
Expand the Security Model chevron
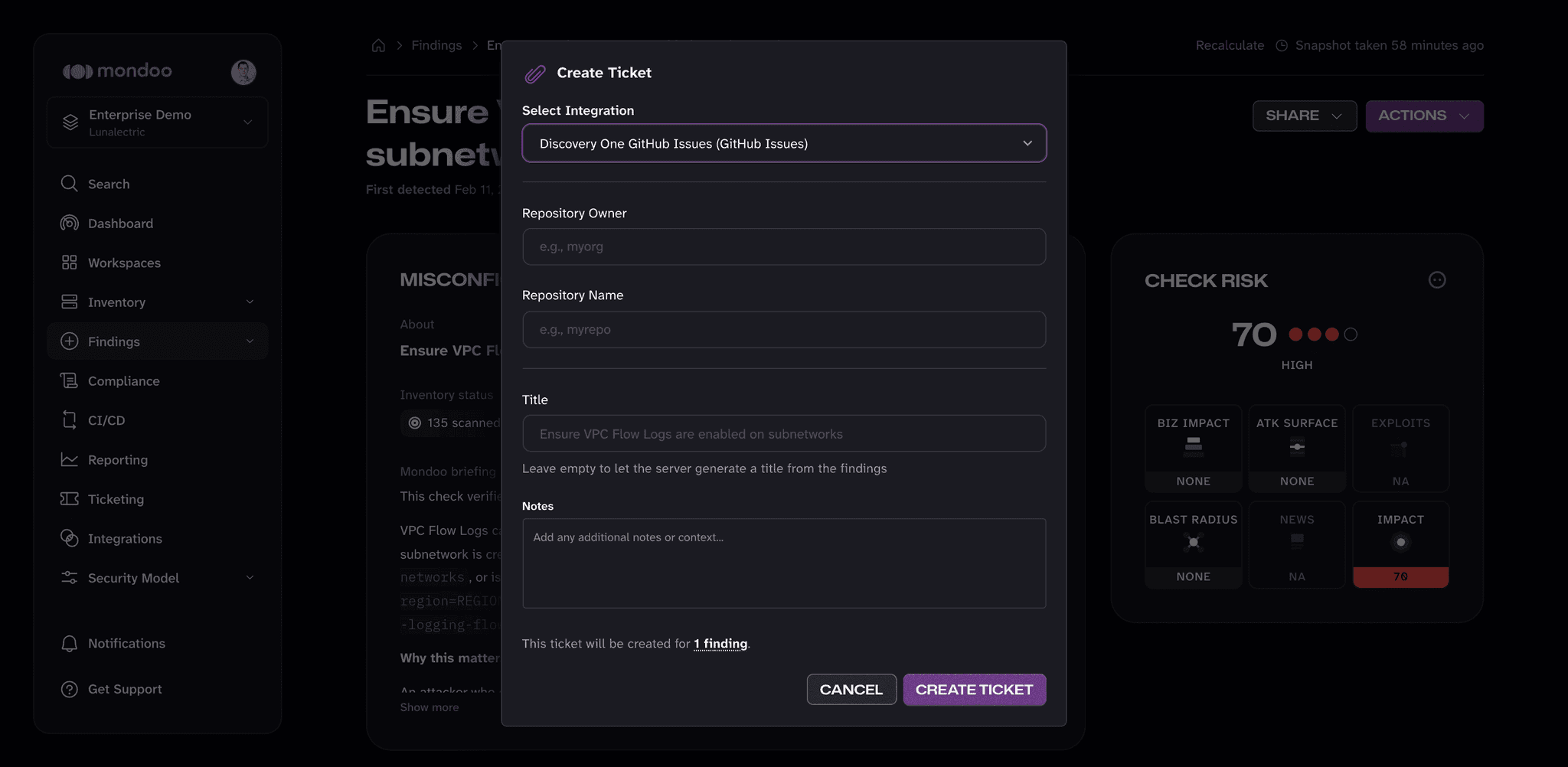click(x=250, y=578)
